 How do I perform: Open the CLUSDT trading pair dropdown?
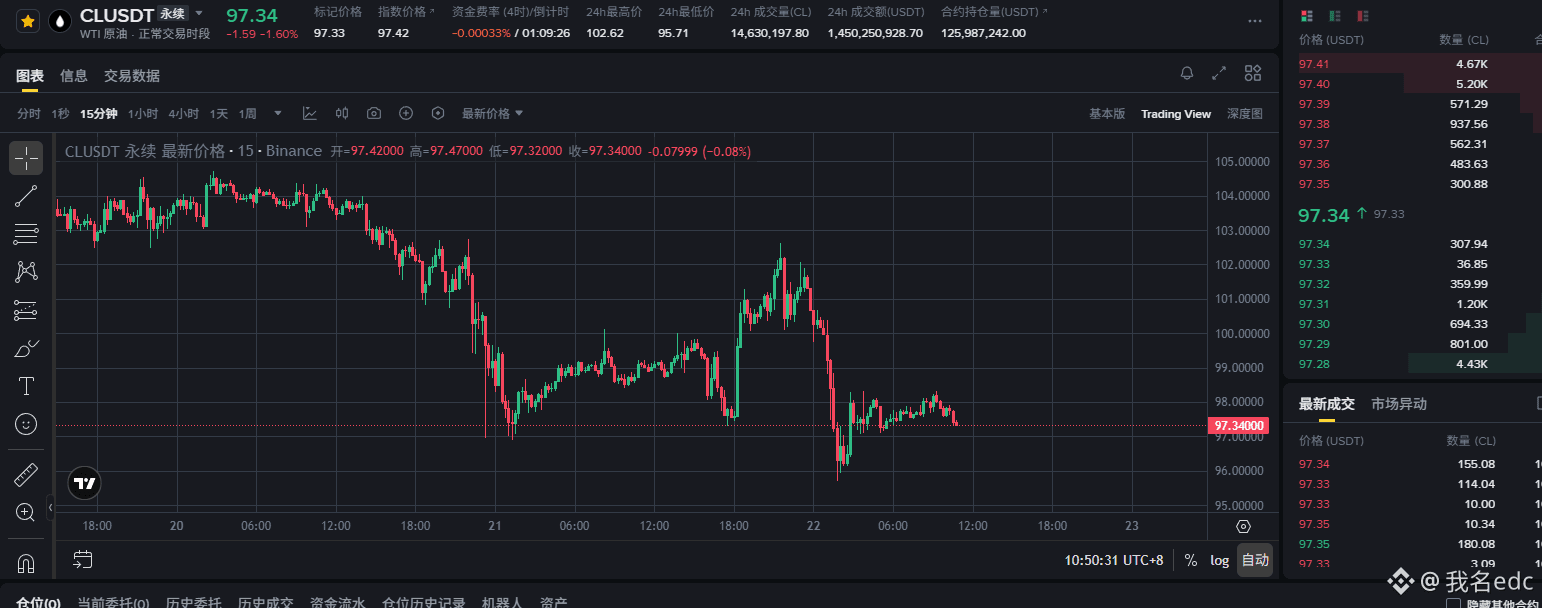(199, 13)
